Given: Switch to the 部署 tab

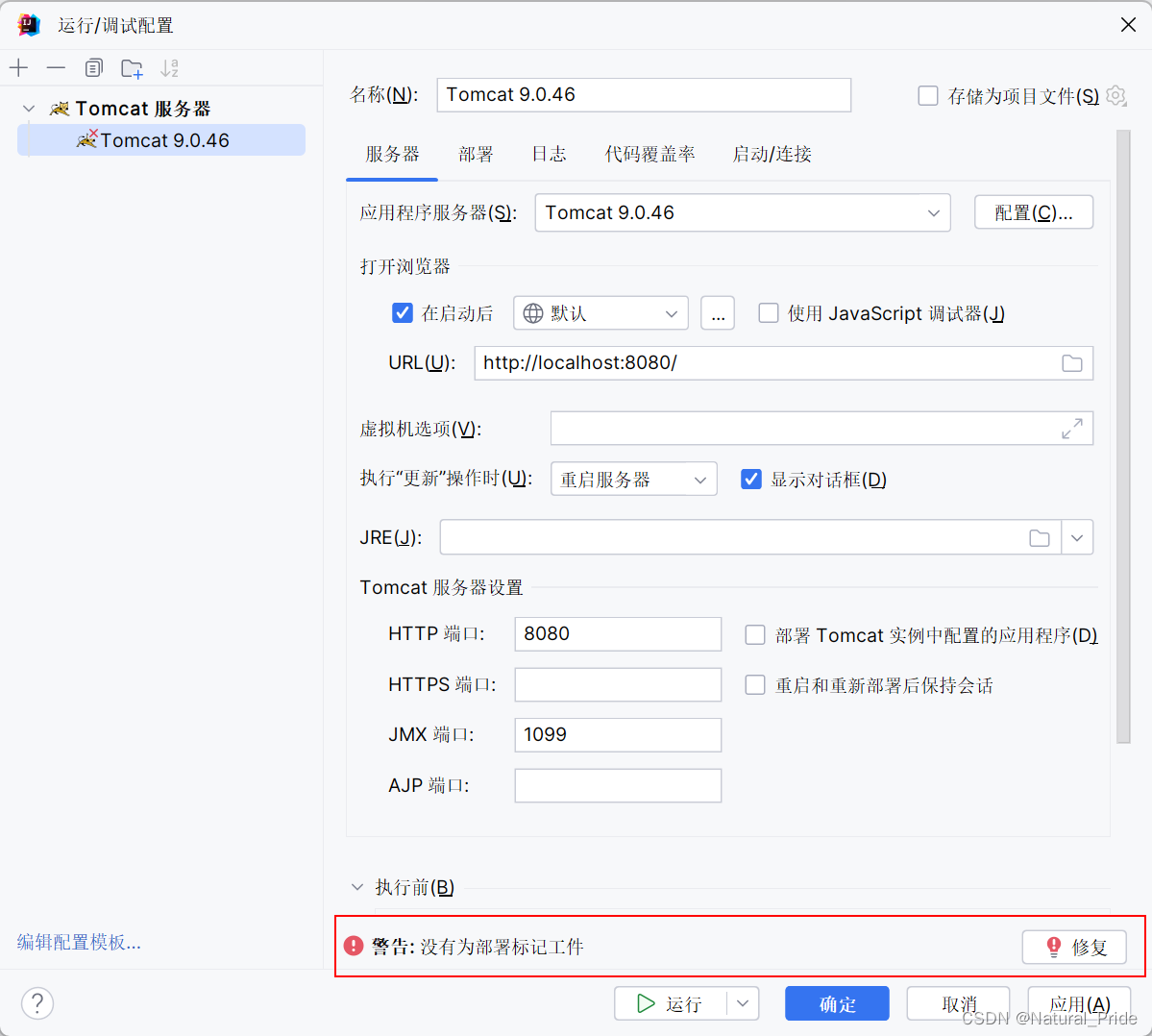Looking at the screenshot, I should [477, 155].
